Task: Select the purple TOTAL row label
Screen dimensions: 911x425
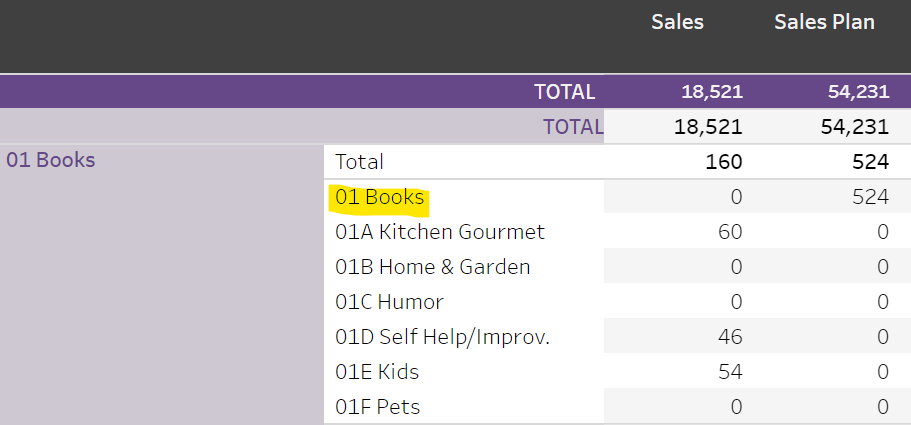Action: click(x=565, y=92)
